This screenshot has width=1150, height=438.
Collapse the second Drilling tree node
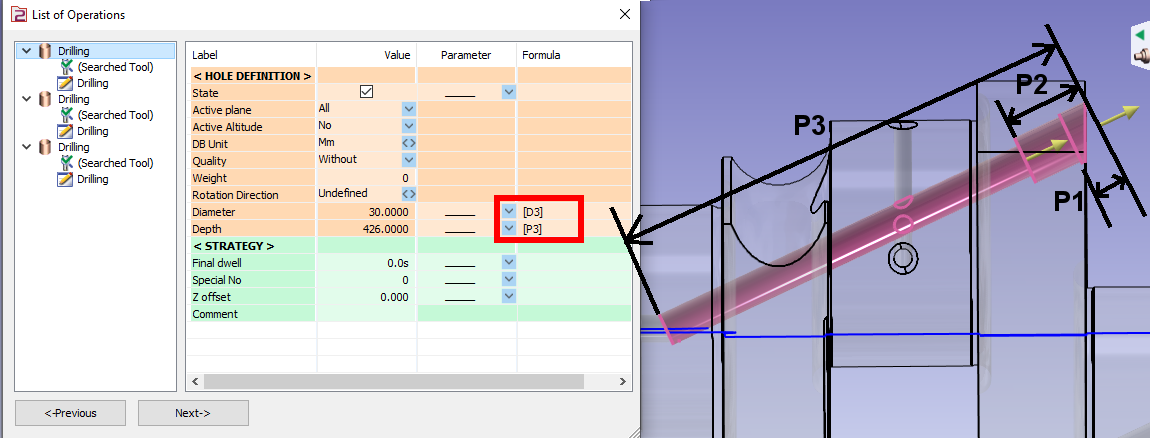pos(24,99)
